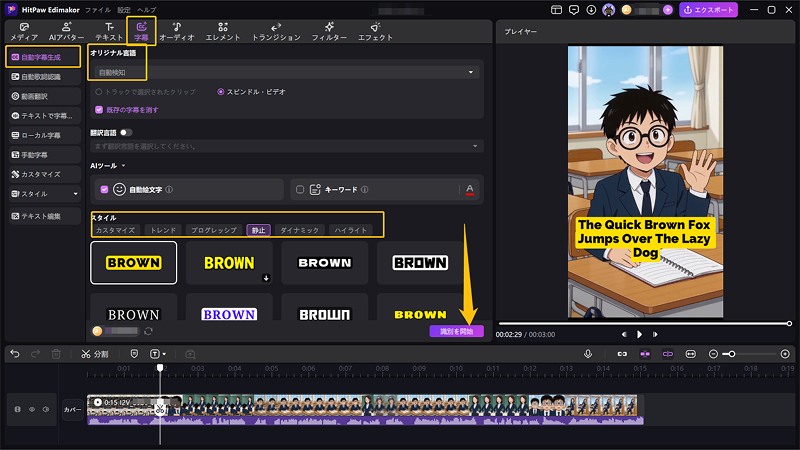Click the 分割 scissors split tool
800x450 pixels.
[x=95, y=354]
